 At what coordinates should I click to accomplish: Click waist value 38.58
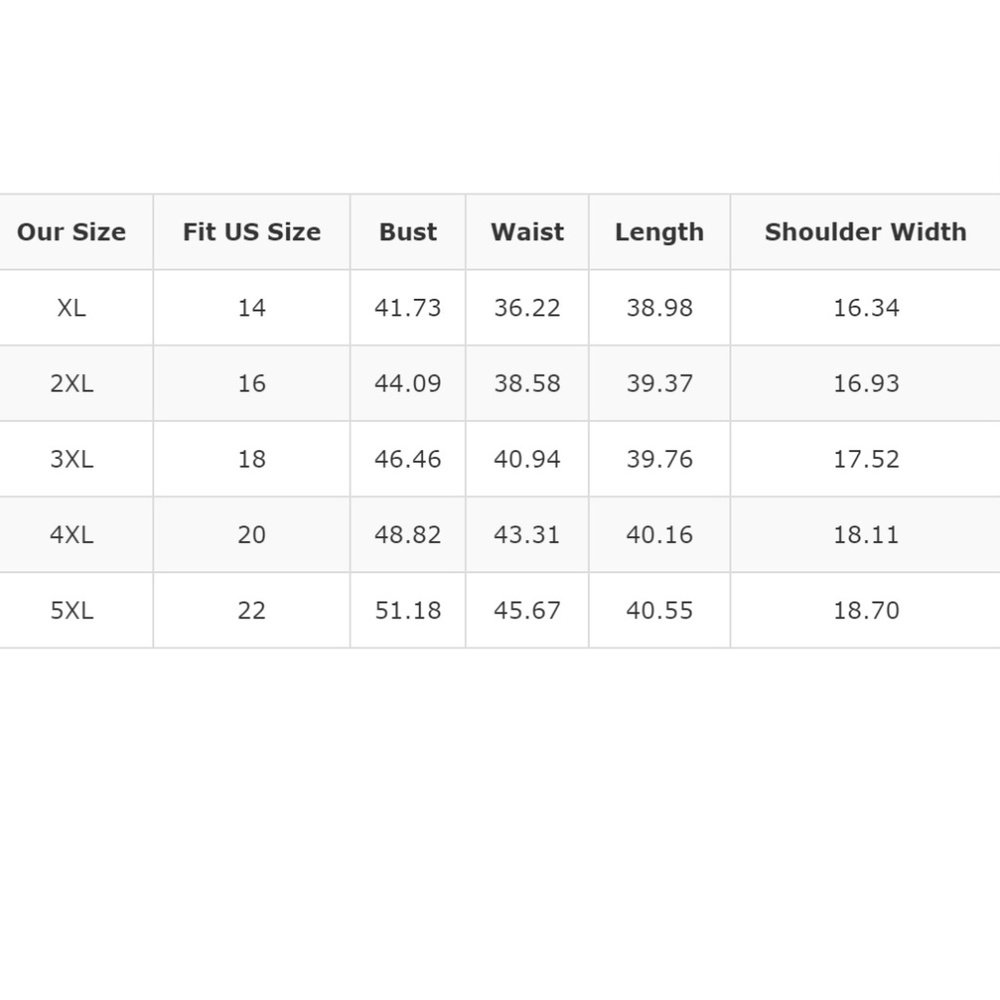pyautogui.click(x=527, y=384)
